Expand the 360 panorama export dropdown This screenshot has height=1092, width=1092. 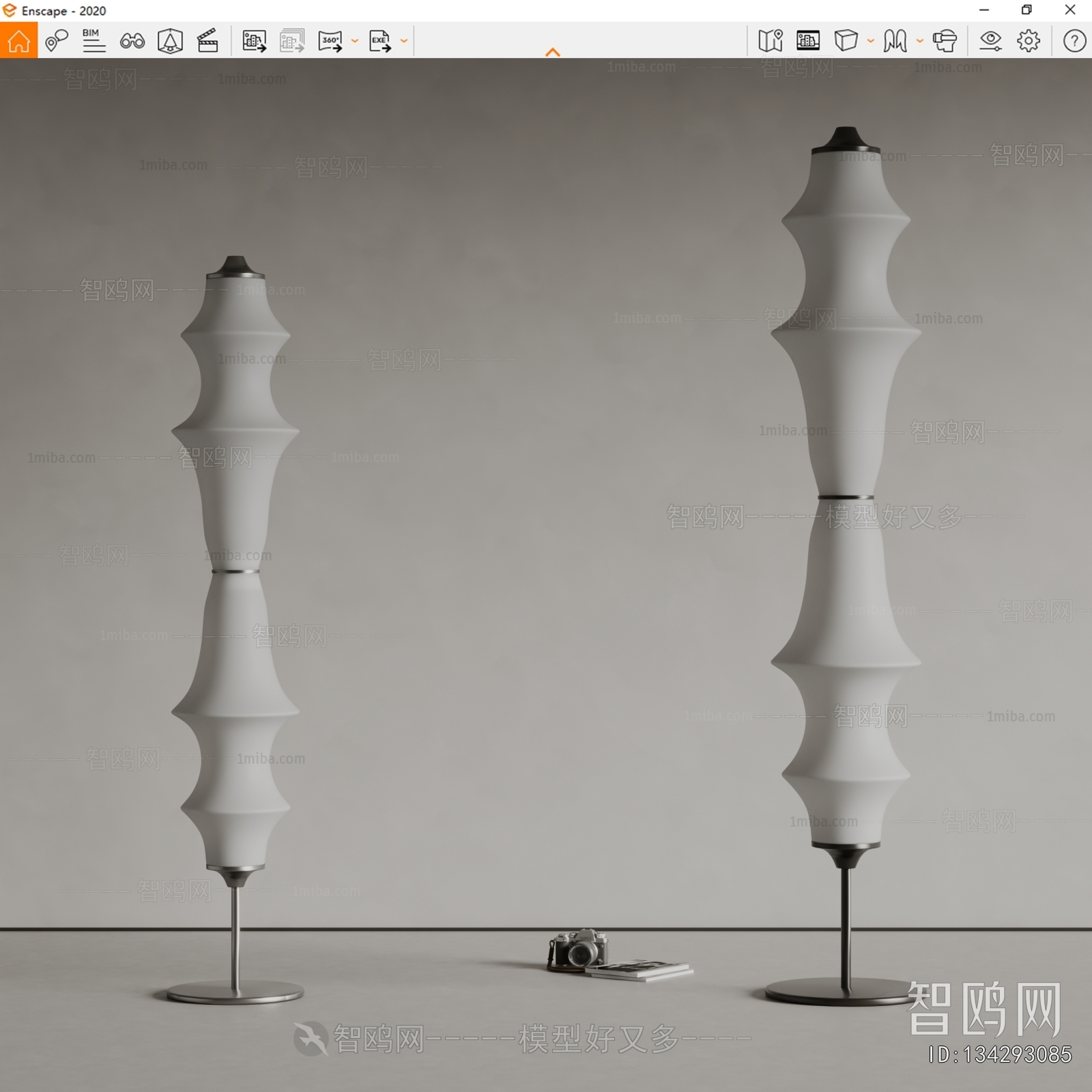pyautogui.click(x=355, y=41)
